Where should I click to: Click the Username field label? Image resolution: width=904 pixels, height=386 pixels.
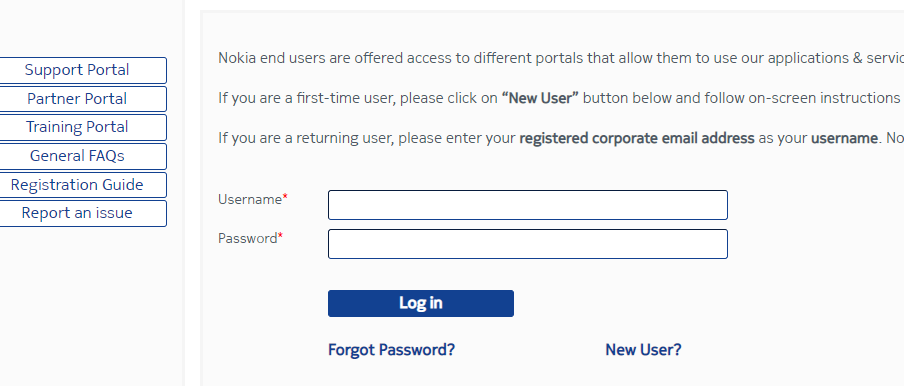[250, 199]
